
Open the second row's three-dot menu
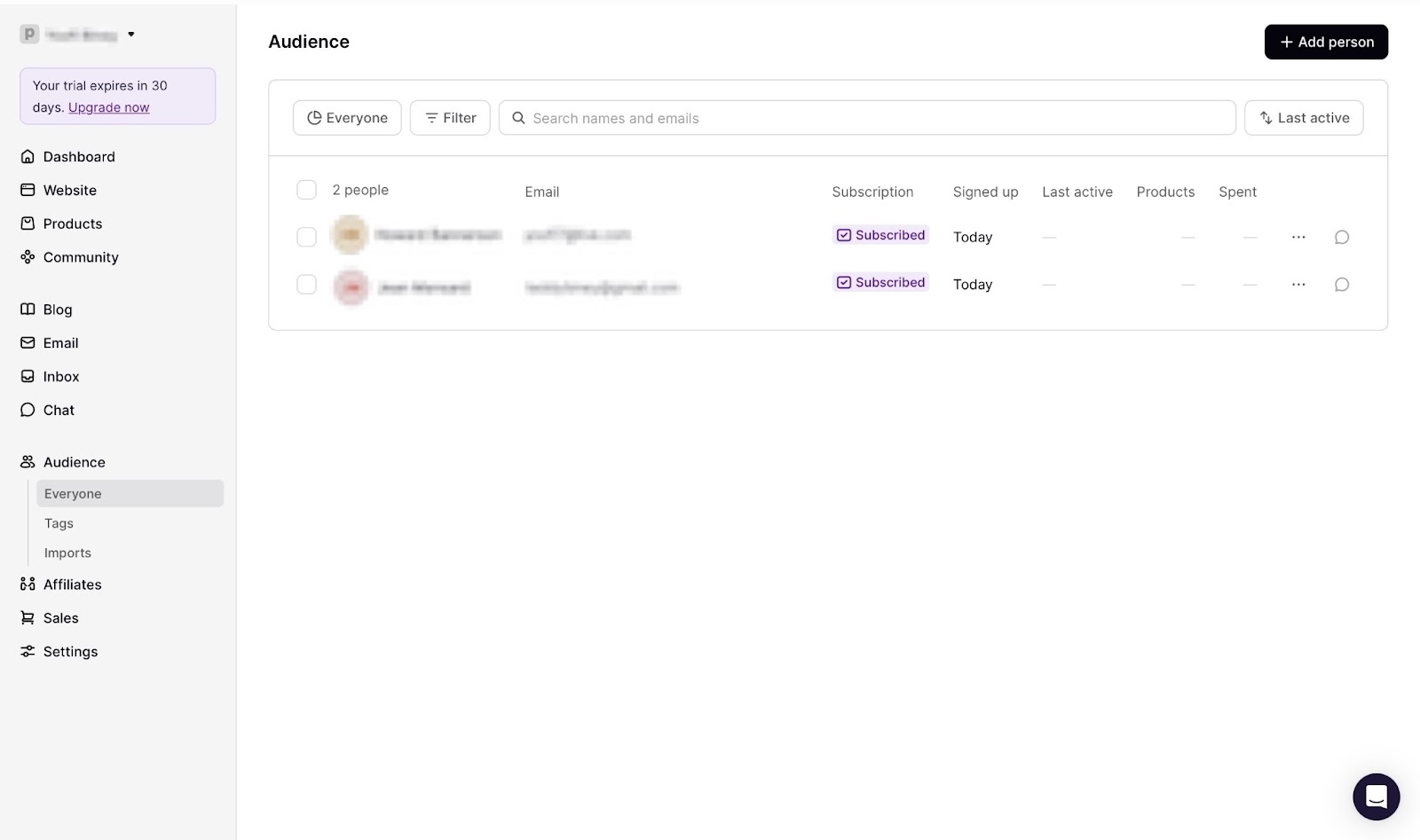point(1298,285)
